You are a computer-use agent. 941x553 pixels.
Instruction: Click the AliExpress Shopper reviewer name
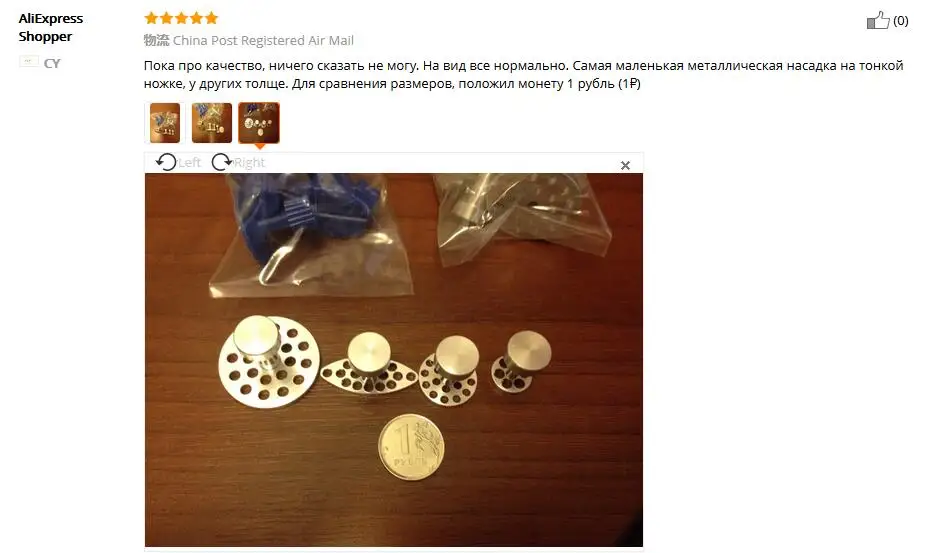coord(51,28)
